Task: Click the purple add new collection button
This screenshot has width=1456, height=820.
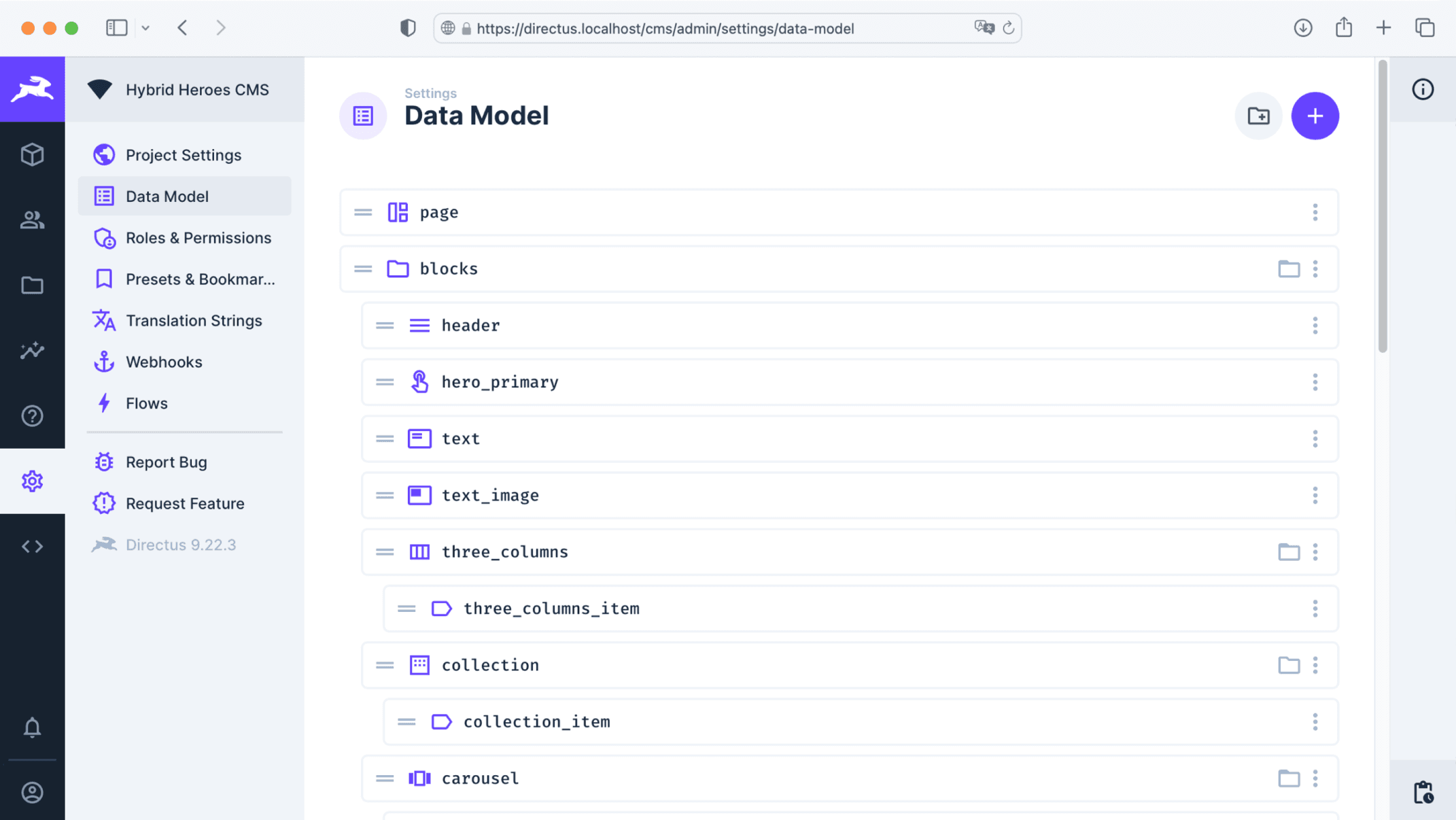Action: click(x=1315, y=115)
